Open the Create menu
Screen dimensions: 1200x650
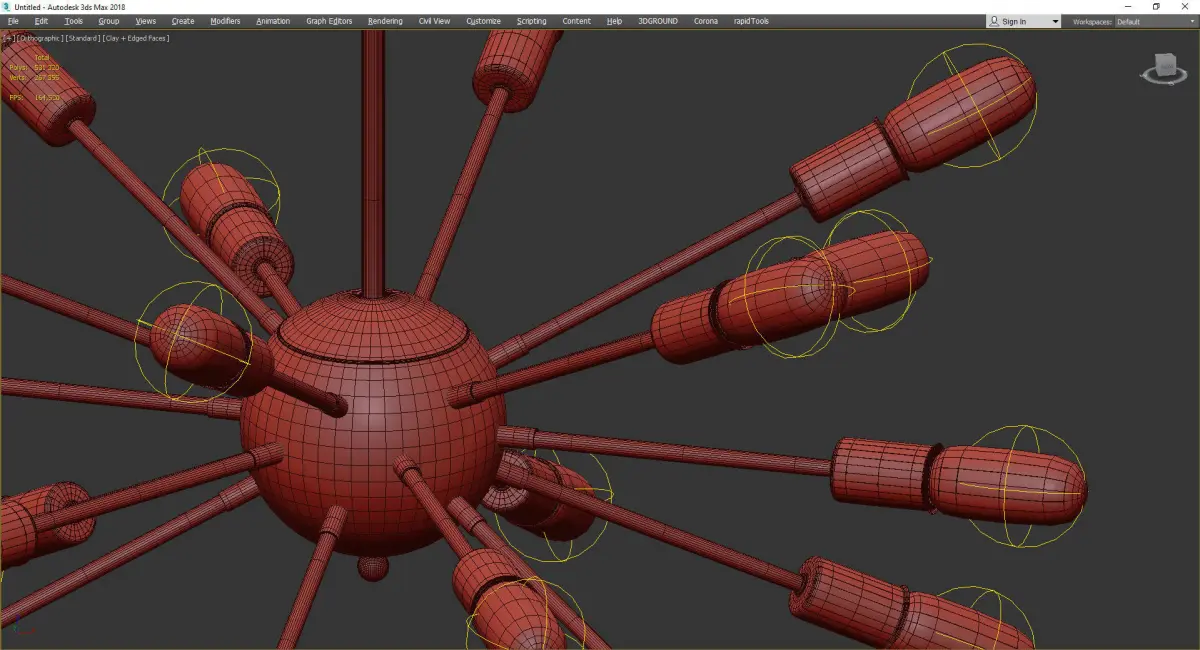[183, 21]
